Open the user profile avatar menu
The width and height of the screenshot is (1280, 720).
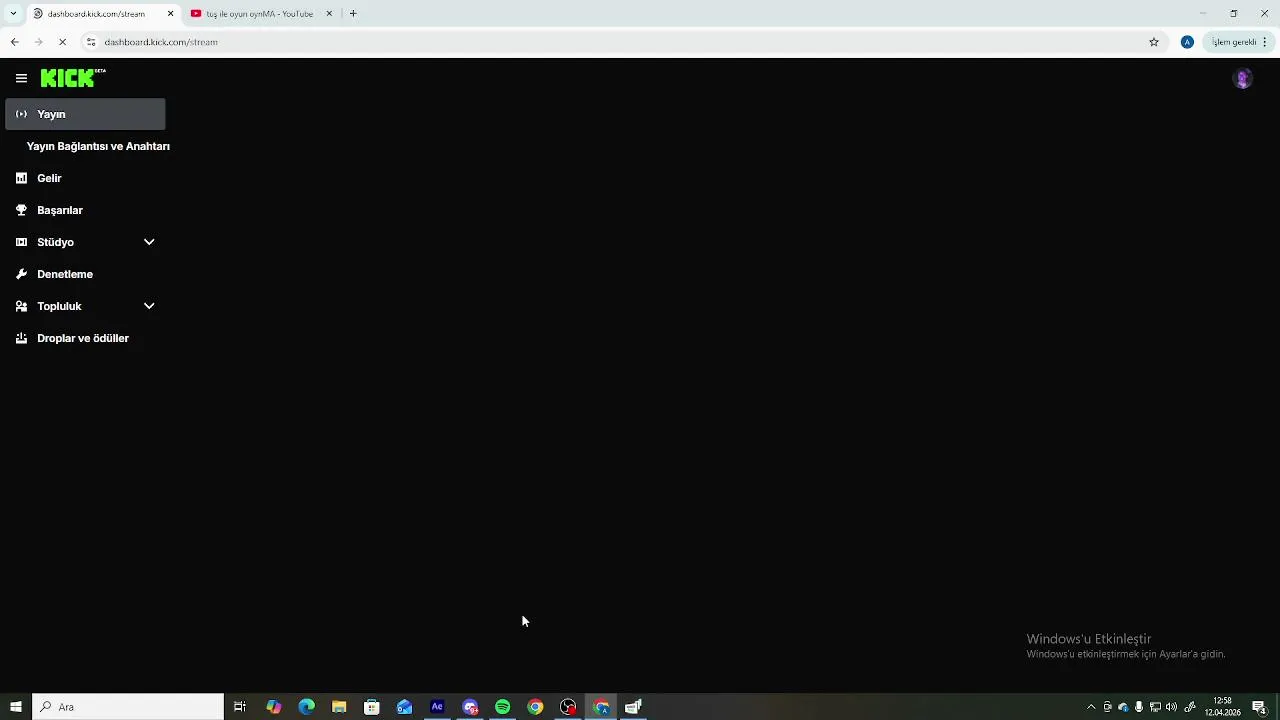tap(1242, 79)
